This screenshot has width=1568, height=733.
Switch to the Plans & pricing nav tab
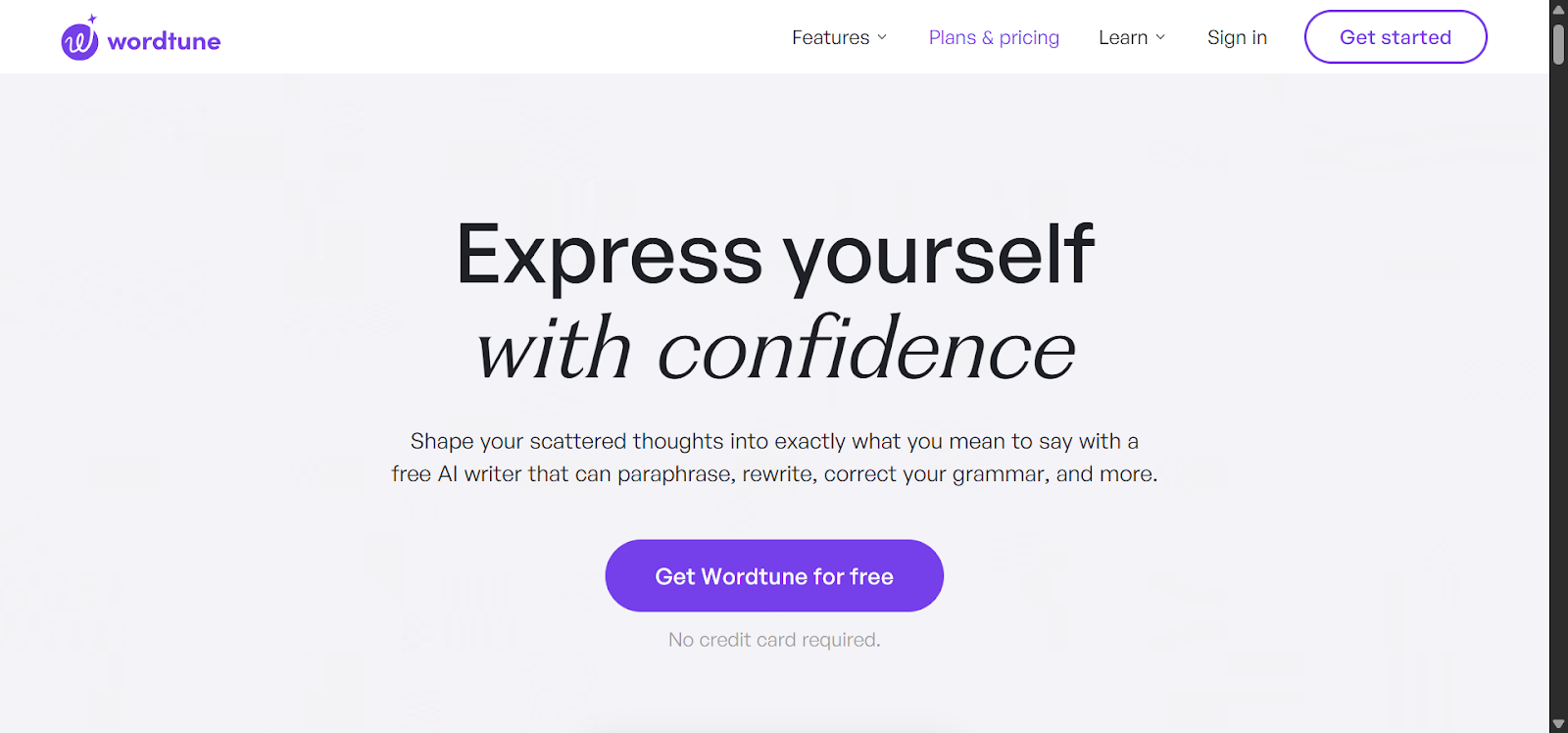click(993, 37)
